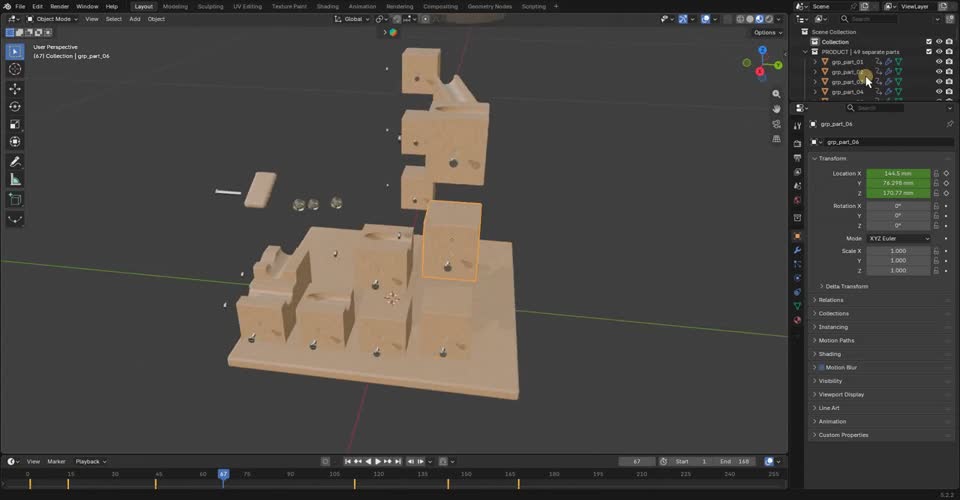
Task: Switch to the Modeling workspace tab
Action: 175,6
